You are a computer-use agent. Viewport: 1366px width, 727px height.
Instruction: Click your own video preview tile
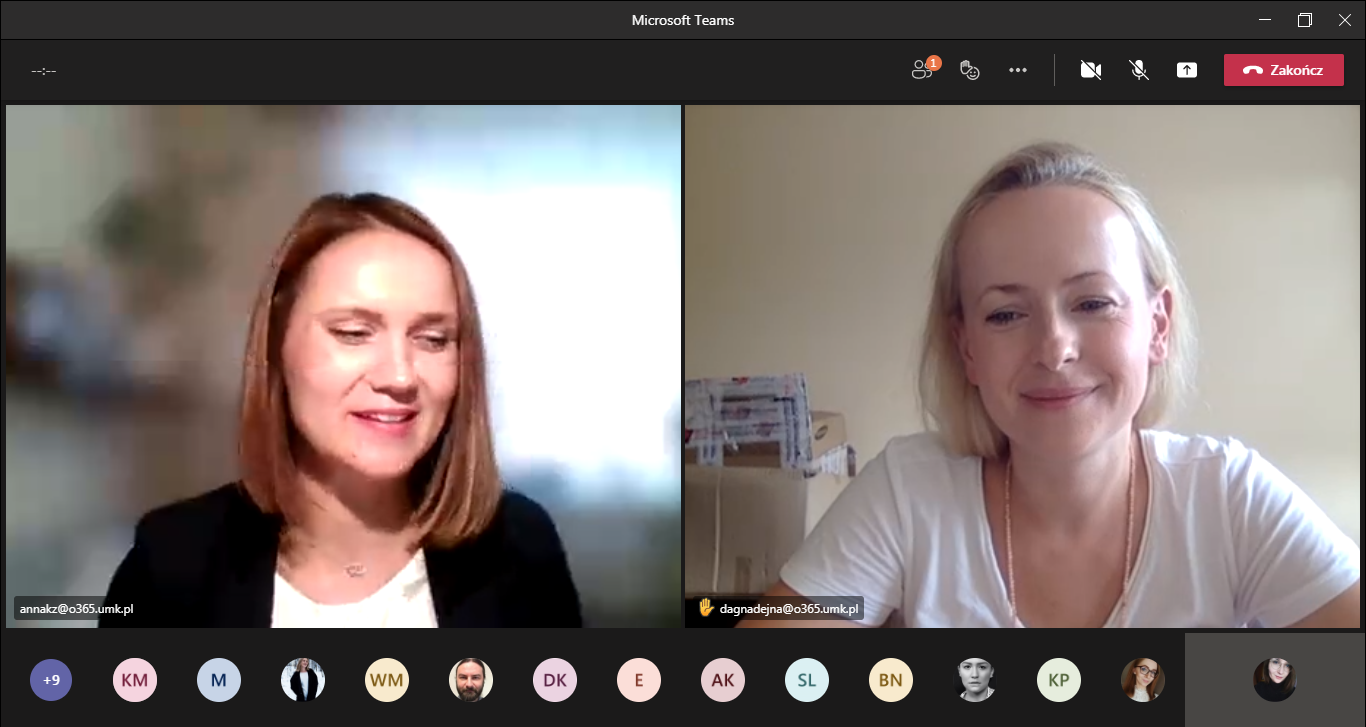[x=1274, y=680]
